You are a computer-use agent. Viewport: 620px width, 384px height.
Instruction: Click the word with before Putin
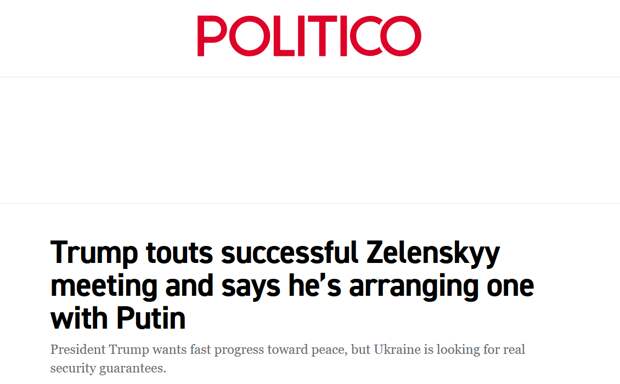pos(80,318)
